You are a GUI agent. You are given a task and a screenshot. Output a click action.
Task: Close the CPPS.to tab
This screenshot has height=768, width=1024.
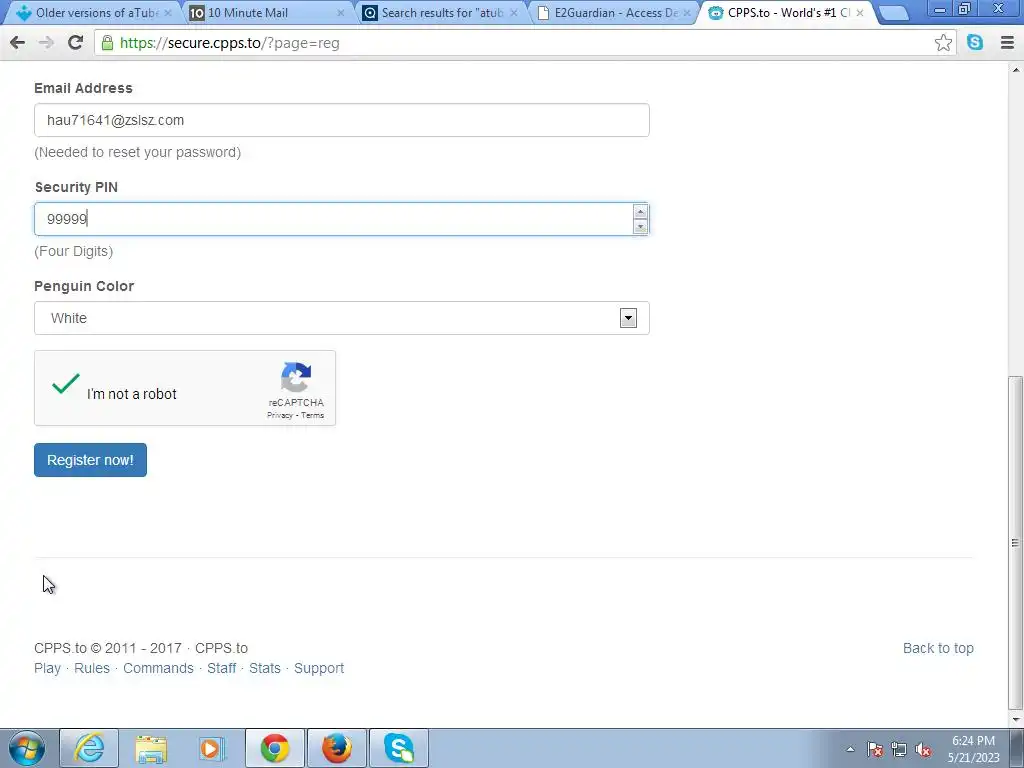coord(859,12)
